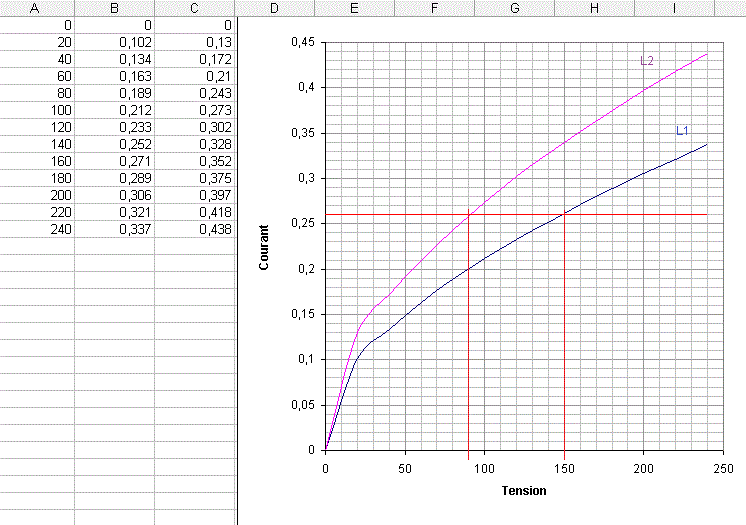Click the 0,05 label on vertical axis
The width and height of the screenshot is (746, 525).
click(303, 405)
